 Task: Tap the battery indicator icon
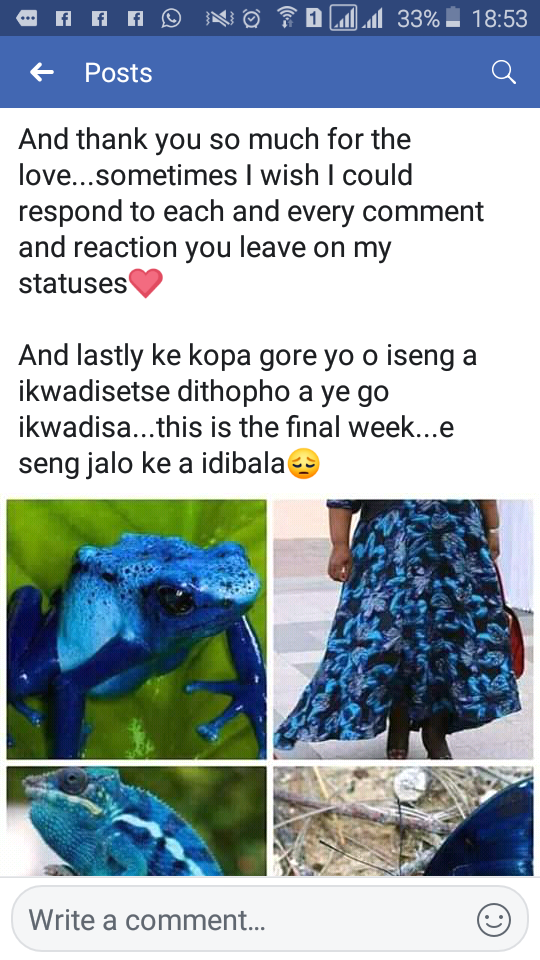click(x=453, y=18)
